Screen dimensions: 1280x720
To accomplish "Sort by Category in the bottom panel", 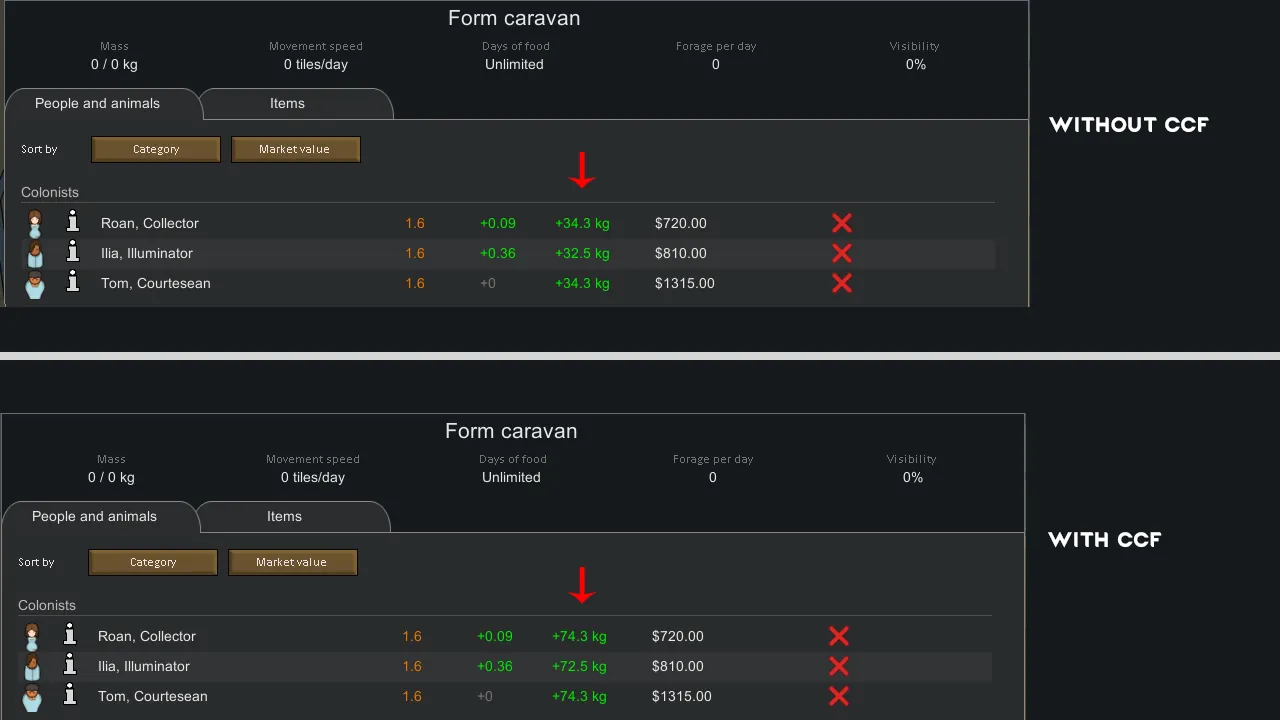I will pyautogui.click(x=153, y=562).
